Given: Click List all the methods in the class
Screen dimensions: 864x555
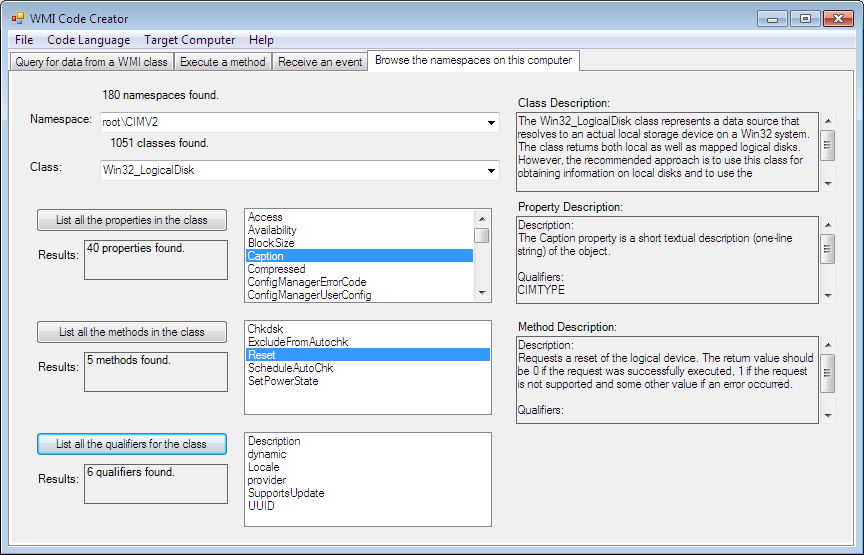Looking at the screenshot, I should [131, 332].
